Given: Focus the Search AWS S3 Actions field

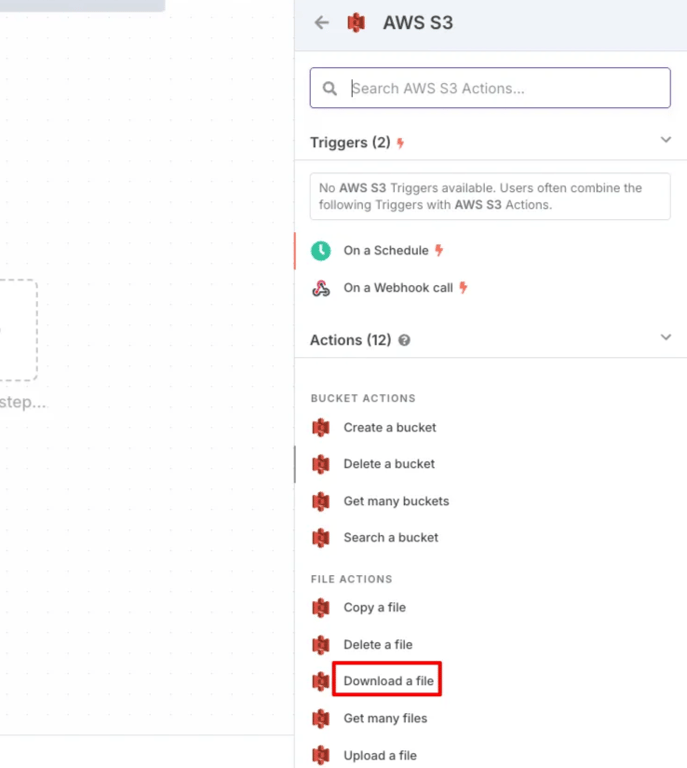Looking at the screenshot, I should (x=490, y=88).
